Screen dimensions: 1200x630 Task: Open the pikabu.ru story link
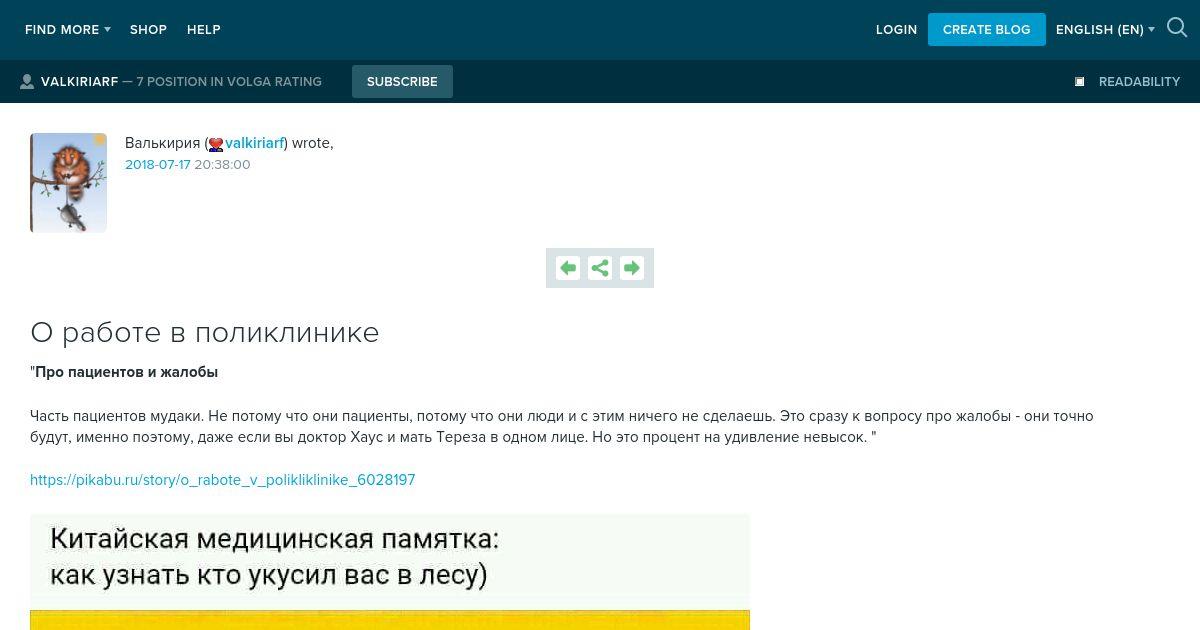222,480
